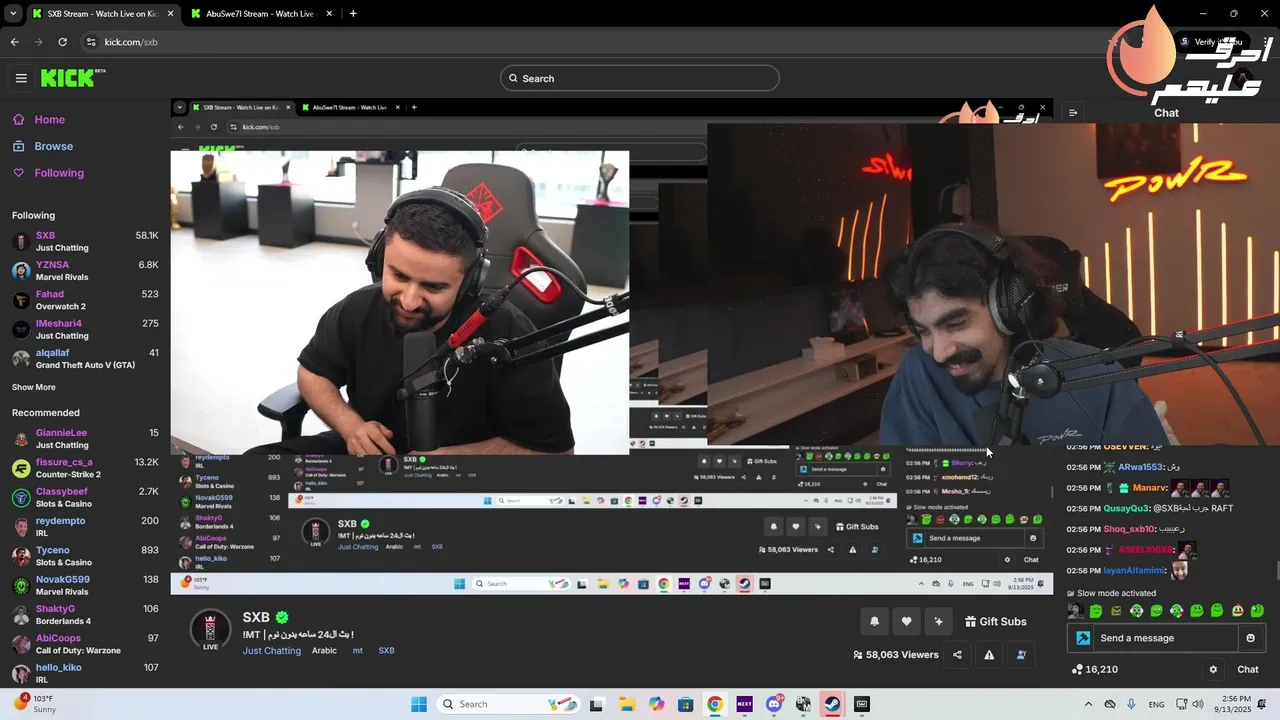This screenshot has width=1280, height=720.
Task: Open IMeshari4 channel in Following list
Action: pos(85,329)
